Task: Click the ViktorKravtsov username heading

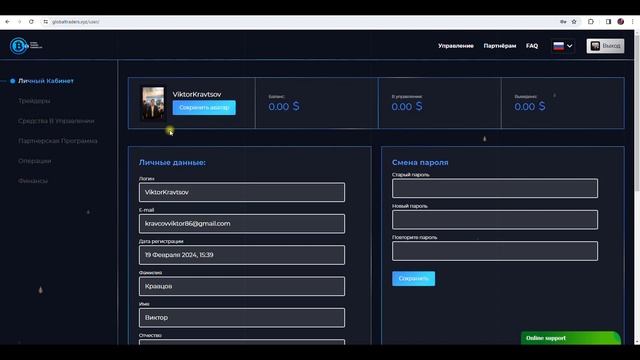Action: click(x=197, y=94)
